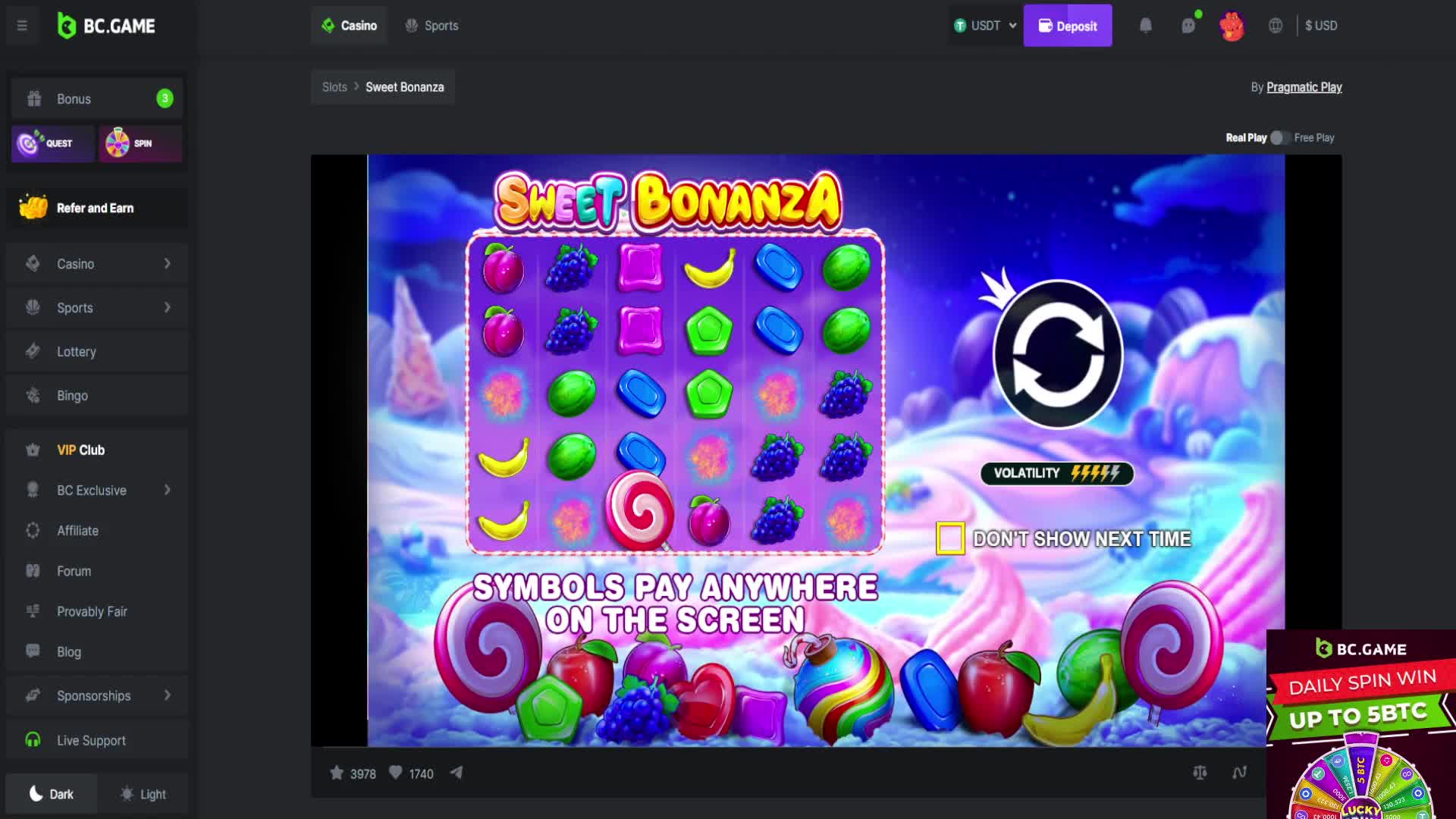Open the notifications bell icon
This screenshot has width=1456, height=819.
coord(1146,26)
